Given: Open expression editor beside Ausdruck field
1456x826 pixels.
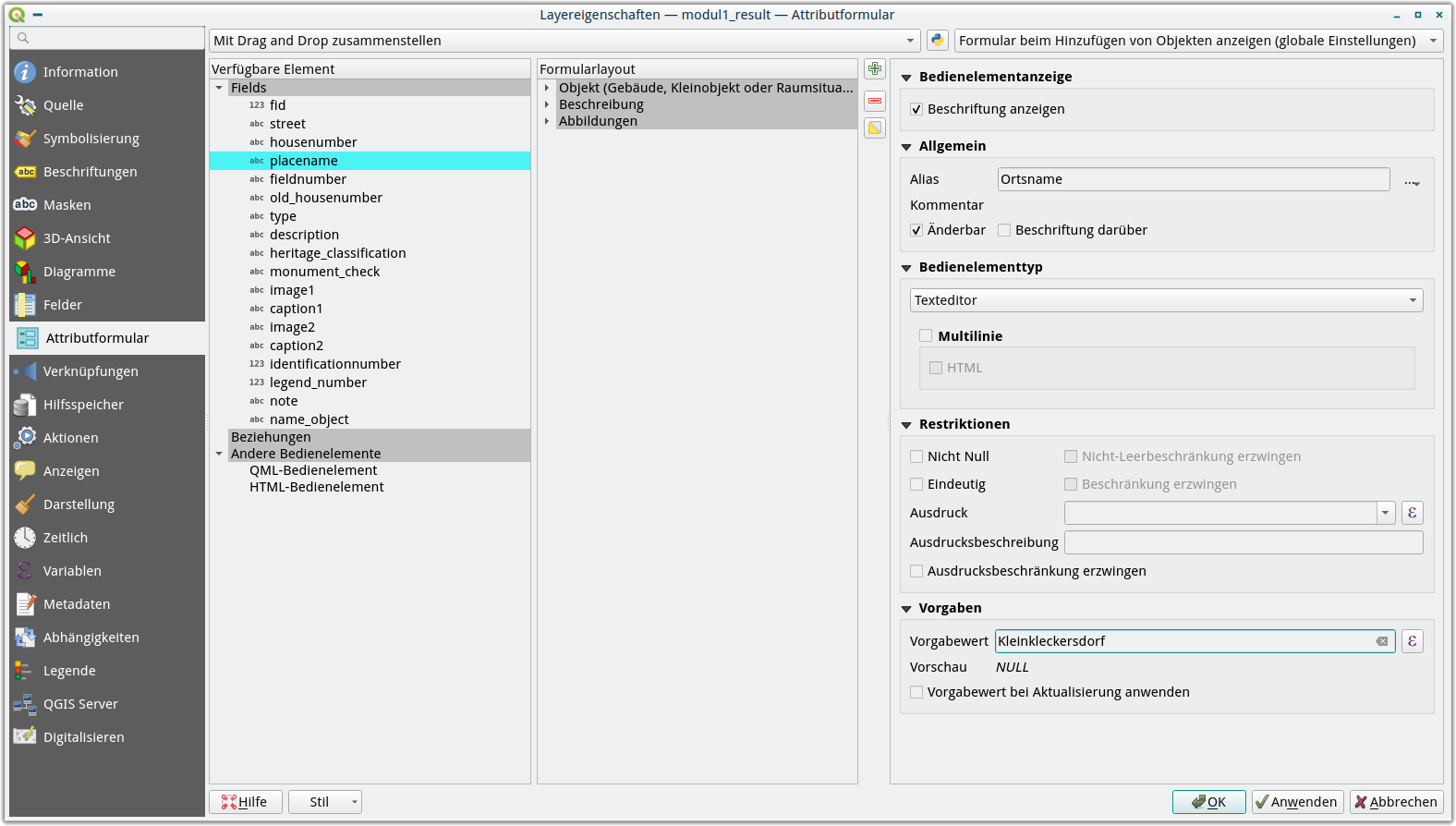Looking at the screenshot, I should click(x=1412, y=513).
